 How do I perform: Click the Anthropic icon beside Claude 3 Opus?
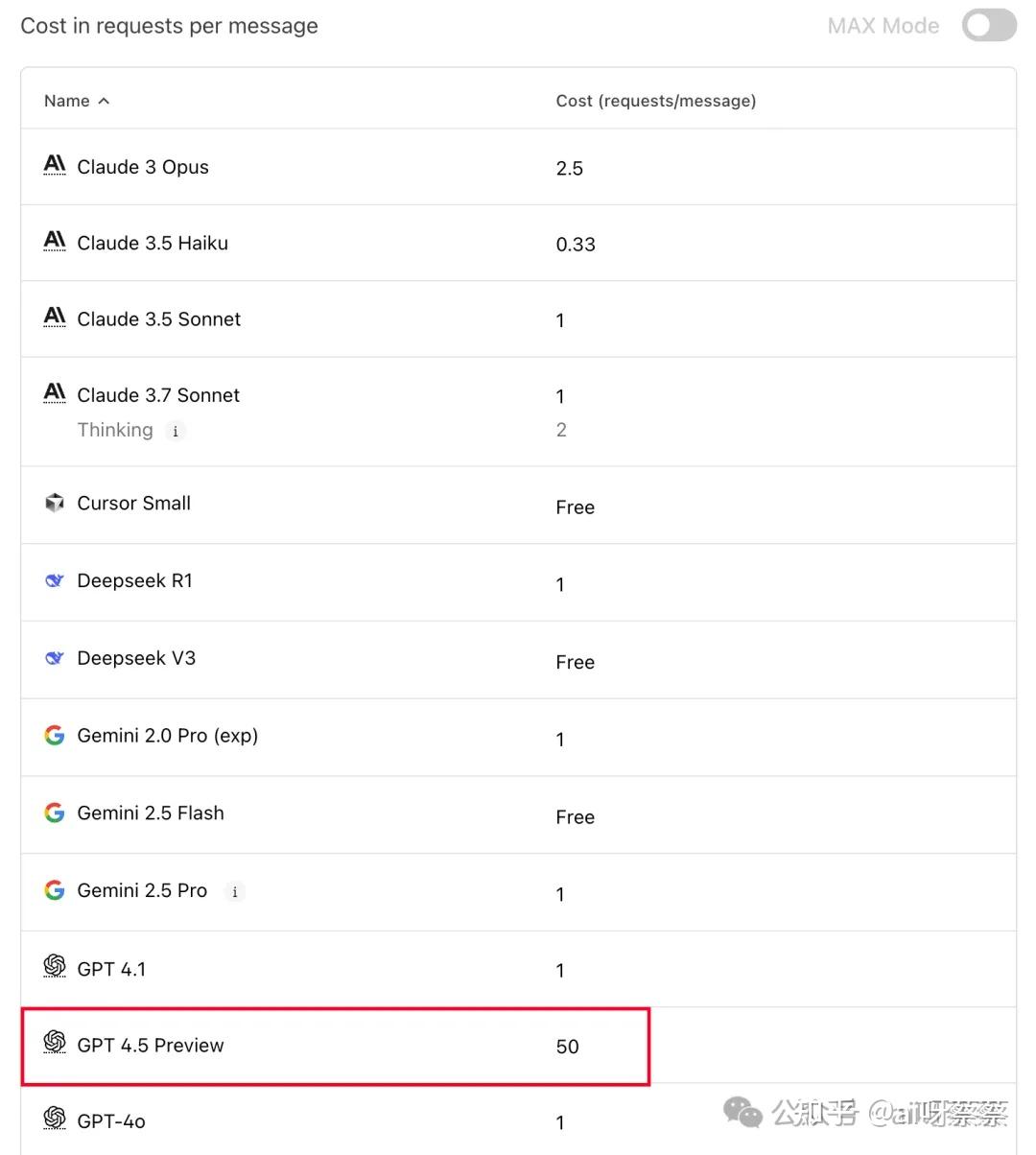click(55, 165)
